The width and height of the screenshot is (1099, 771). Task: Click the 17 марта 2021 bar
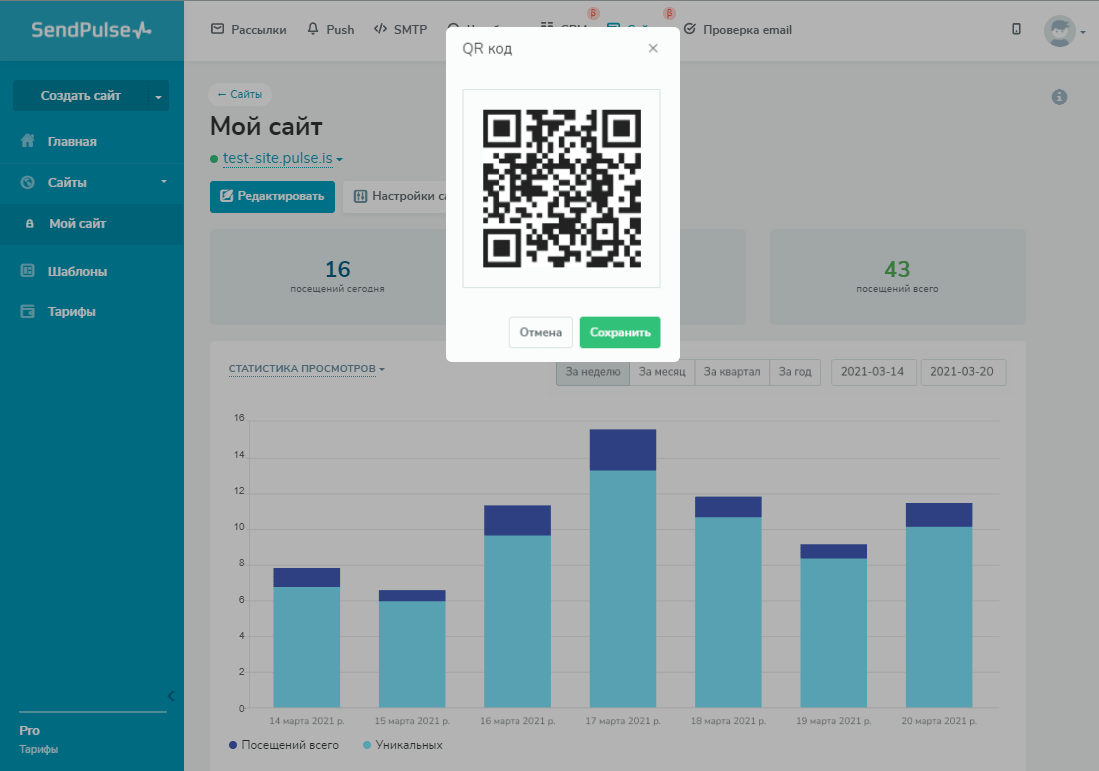(623, 568)
